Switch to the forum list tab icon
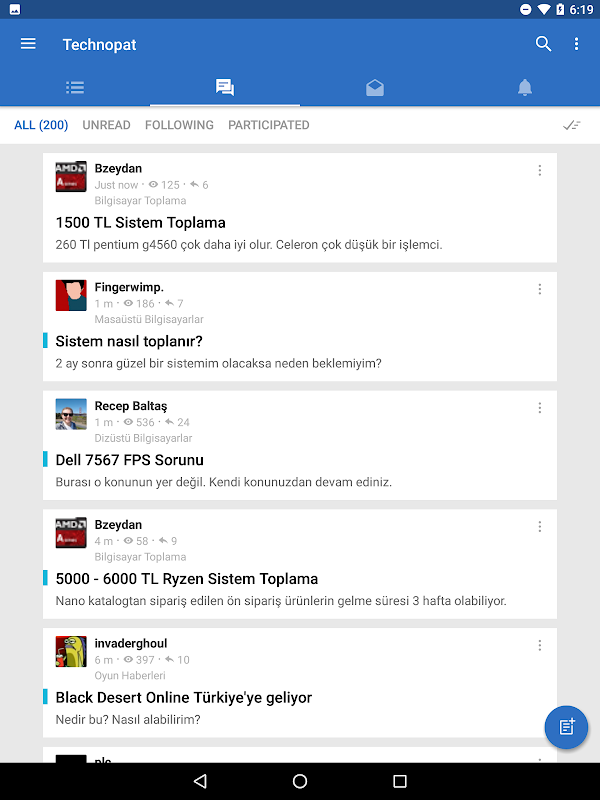The height and width of the screenshot is (800, 600). pos(75,87)
